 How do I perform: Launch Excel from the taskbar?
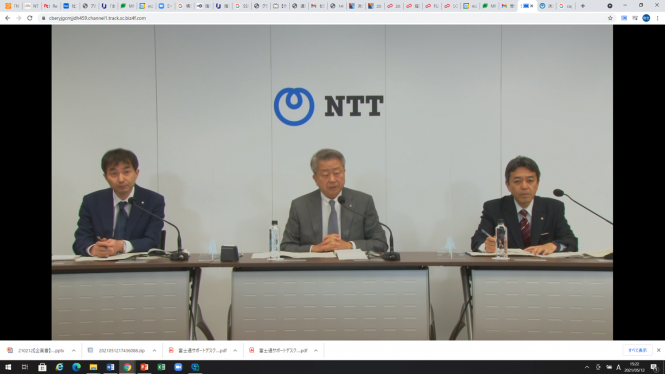161,367
